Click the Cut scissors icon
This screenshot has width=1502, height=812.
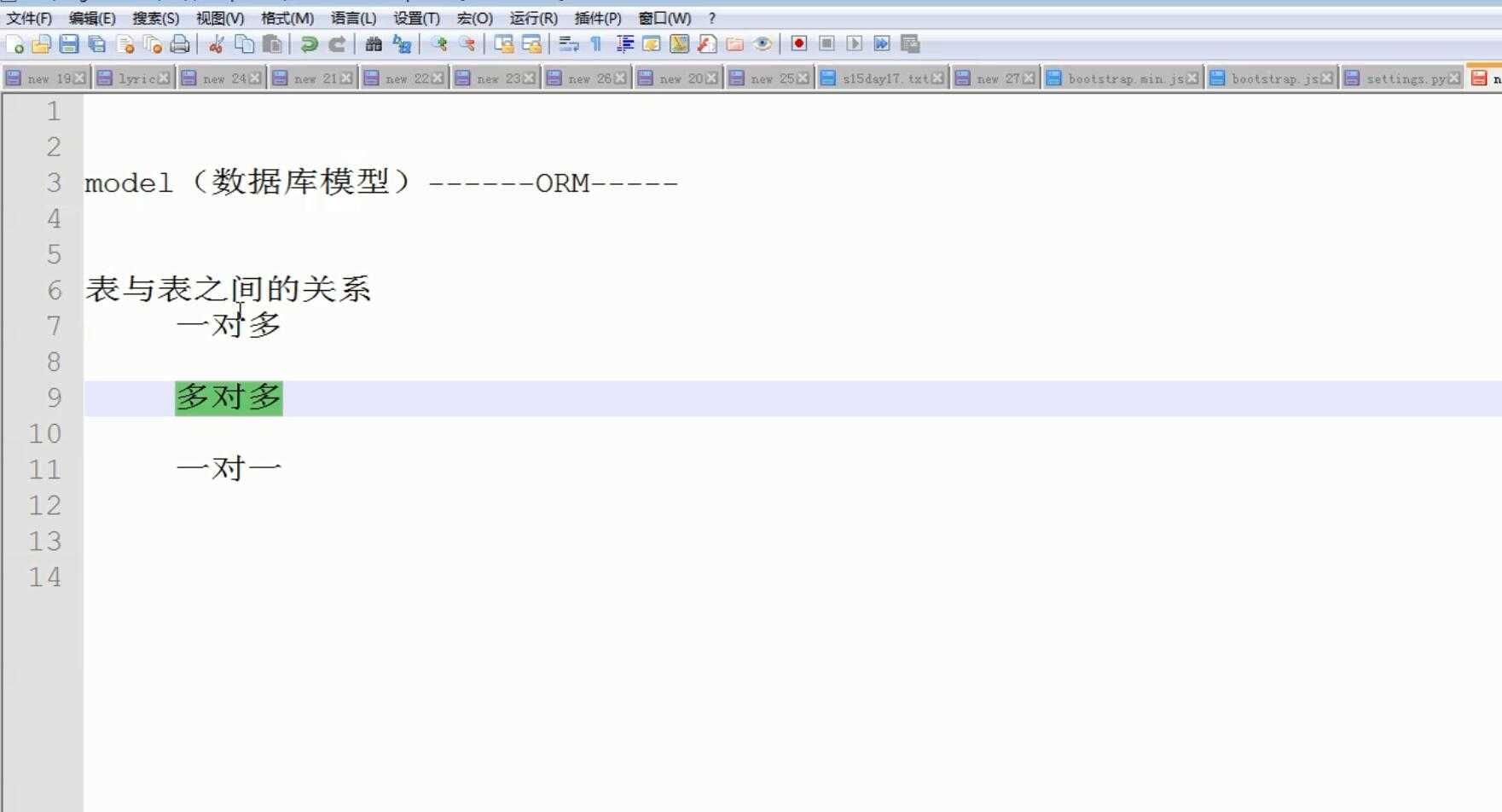click(x=216, y=44)
